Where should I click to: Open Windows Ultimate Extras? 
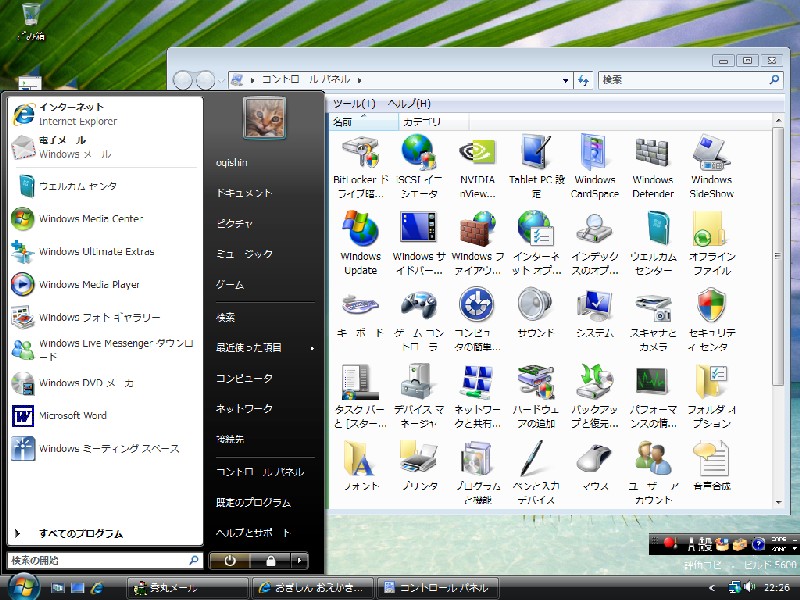click(105, 252)
